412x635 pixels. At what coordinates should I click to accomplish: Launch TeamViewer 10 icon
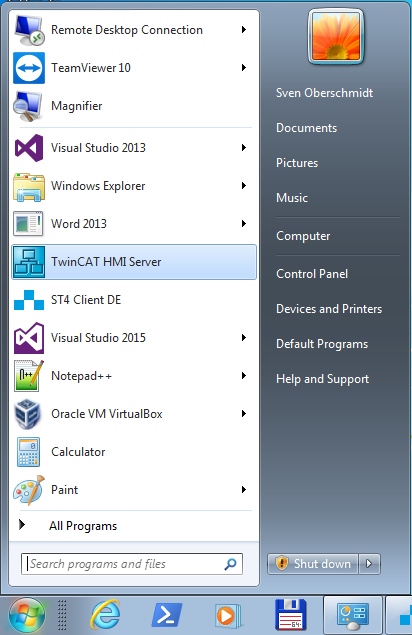29,68
